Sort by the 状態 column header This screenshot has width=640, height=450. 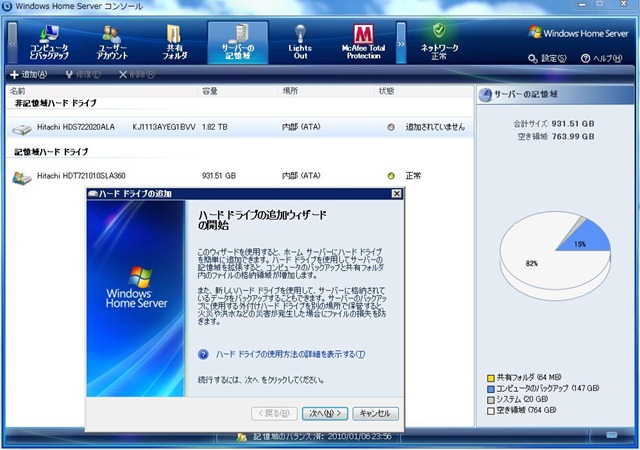tap(424, 91)
